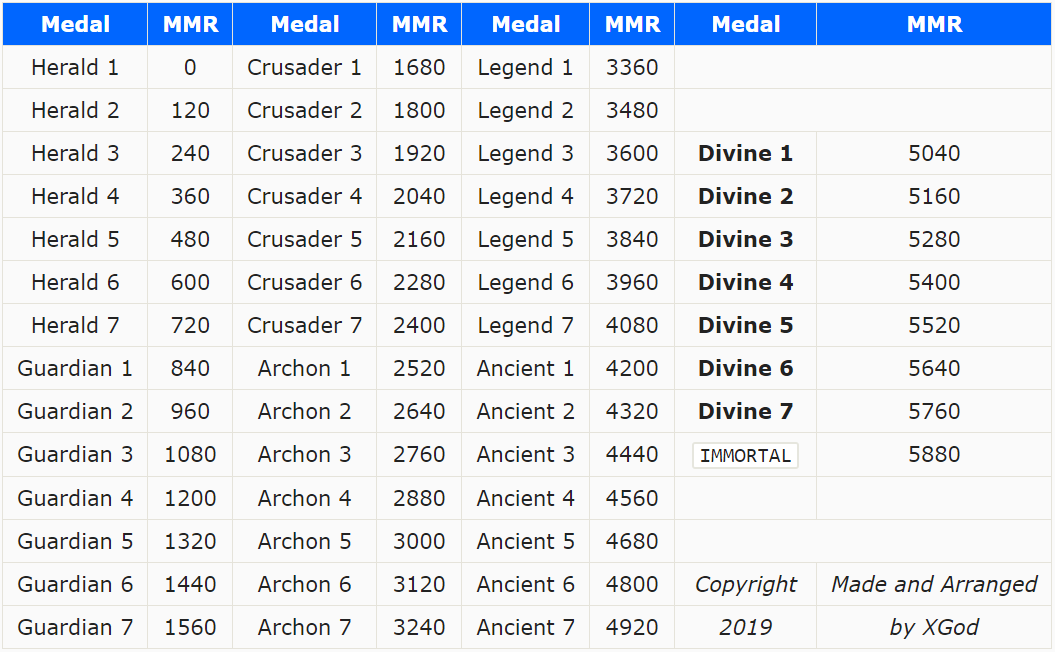Select the 2520 MMR value
The height and width of the screenshot is (652, 1055).
coord(419,369)
